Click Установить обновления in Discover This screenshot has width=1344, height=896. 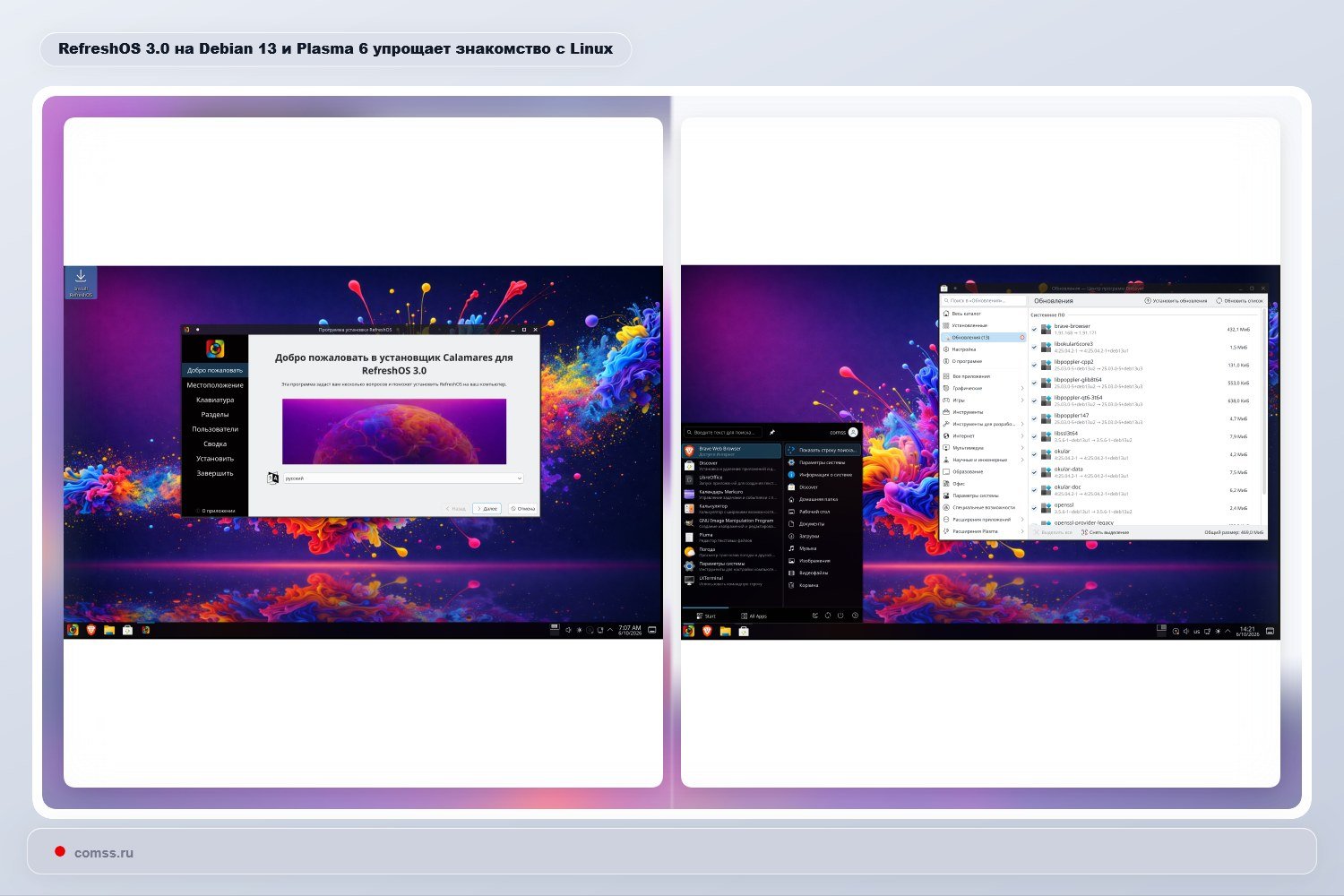[x=1176, y=301]
